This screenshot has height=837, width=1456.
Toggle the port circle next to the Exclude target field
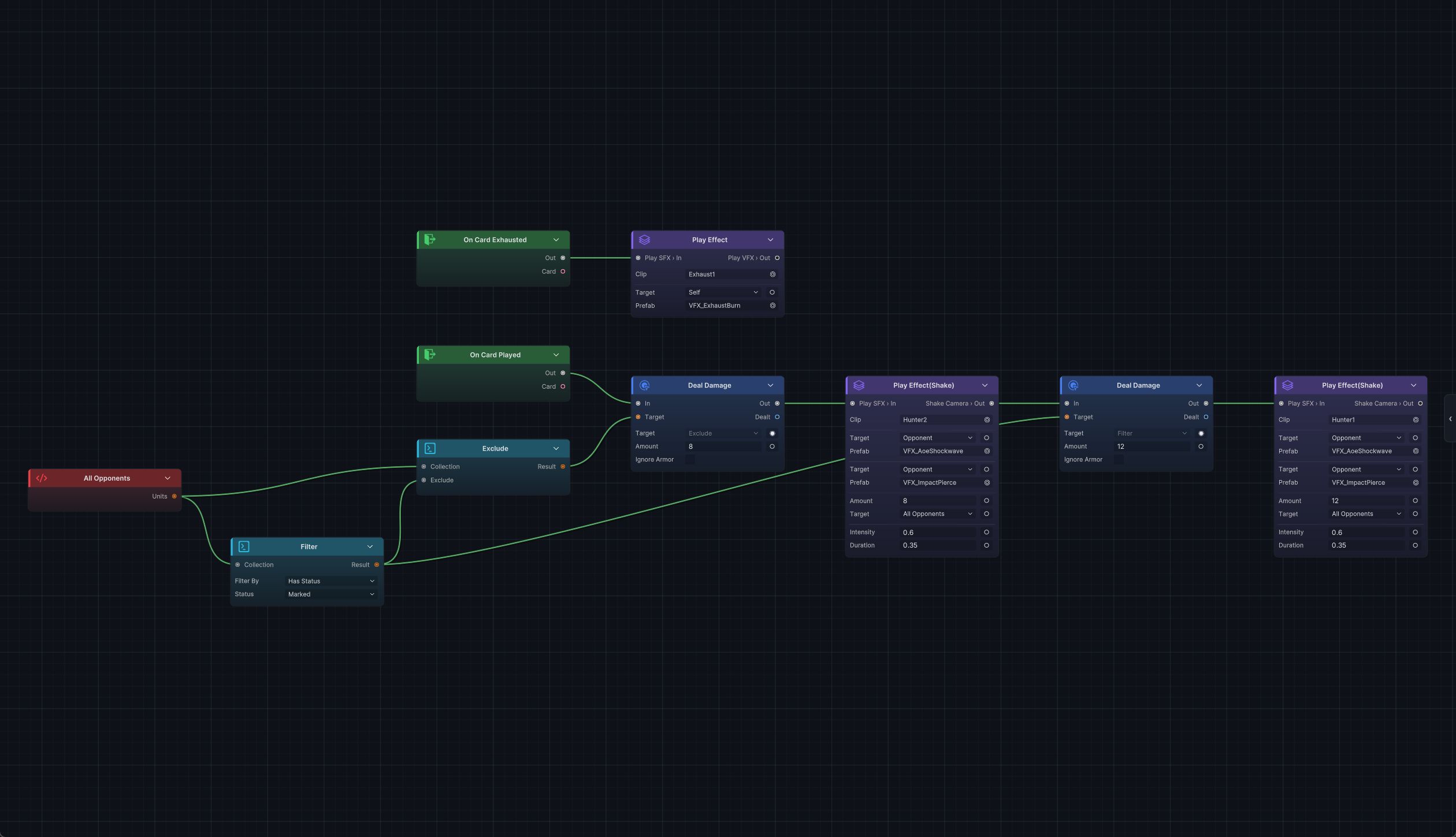772,433
